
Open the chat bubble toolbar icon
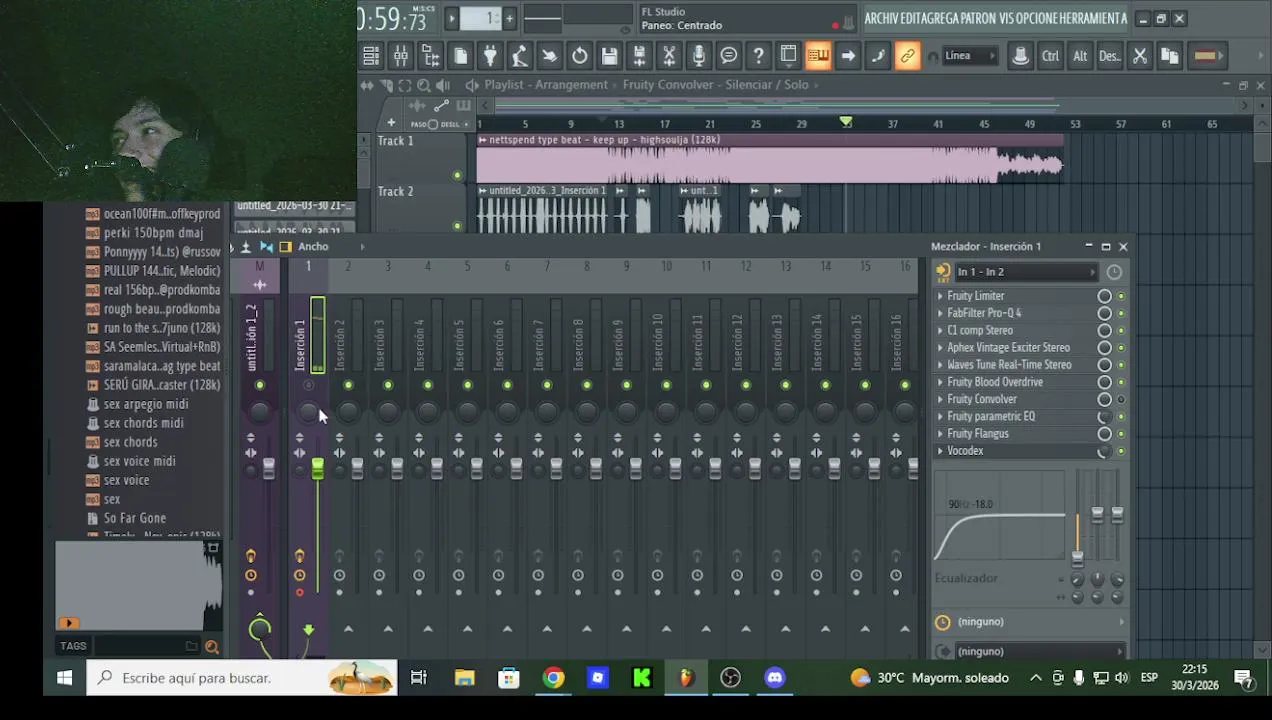click(729, 56)
